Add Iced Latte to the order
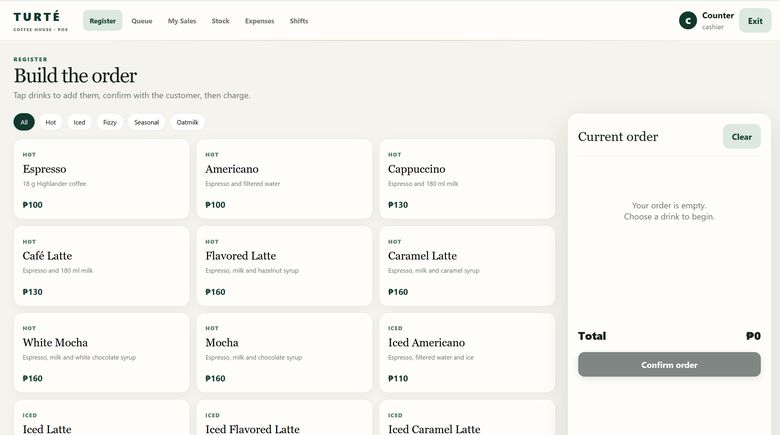This screenshot has width=780, height=435. (x=101, y=418)
